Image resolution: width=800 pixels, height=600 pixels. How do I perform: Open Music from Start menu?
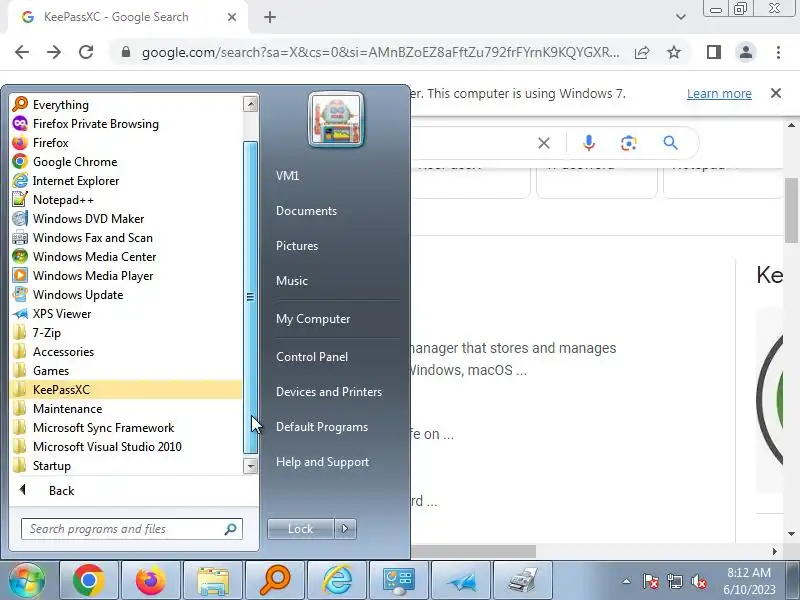(x=292, y=281)
